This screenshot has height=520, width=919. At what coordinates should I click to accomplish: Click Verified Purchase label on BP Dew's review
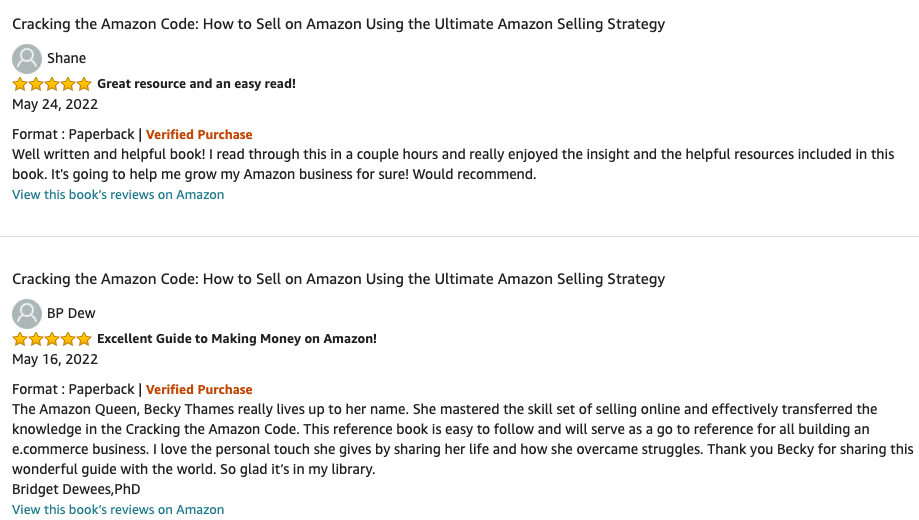[199, 390]
